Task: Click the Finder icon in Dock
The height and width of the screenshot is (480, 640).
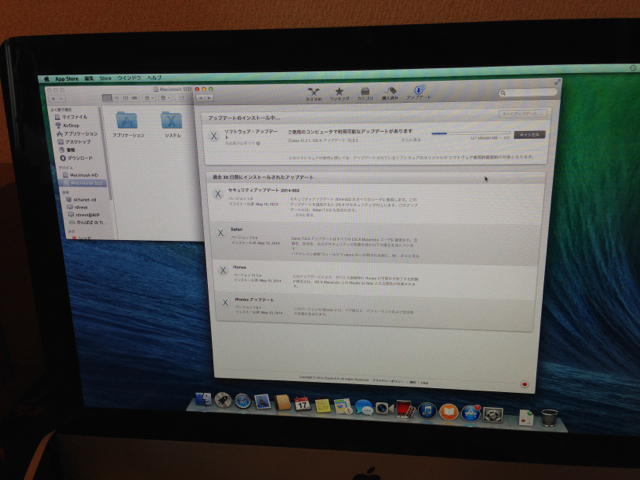Action: [x=204, y=400]
